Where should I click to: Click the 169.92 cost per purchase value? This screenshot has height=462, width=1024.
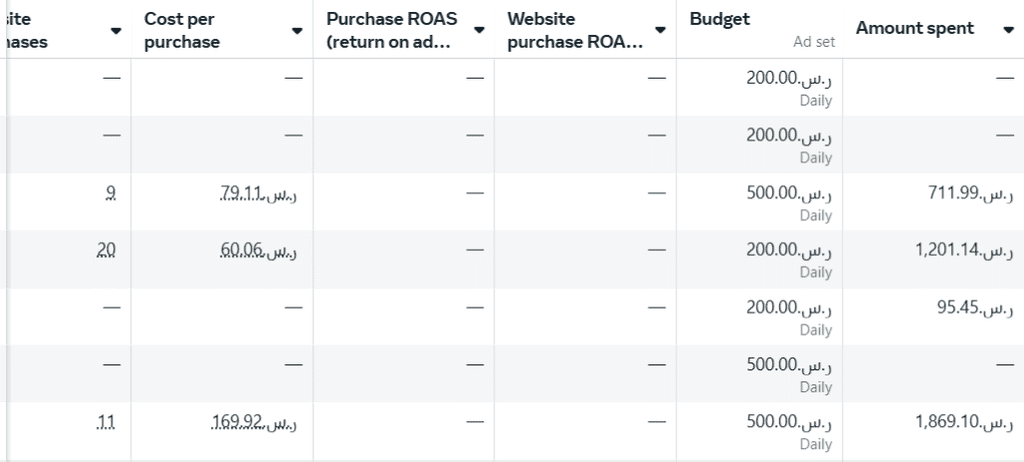(254, 423)
